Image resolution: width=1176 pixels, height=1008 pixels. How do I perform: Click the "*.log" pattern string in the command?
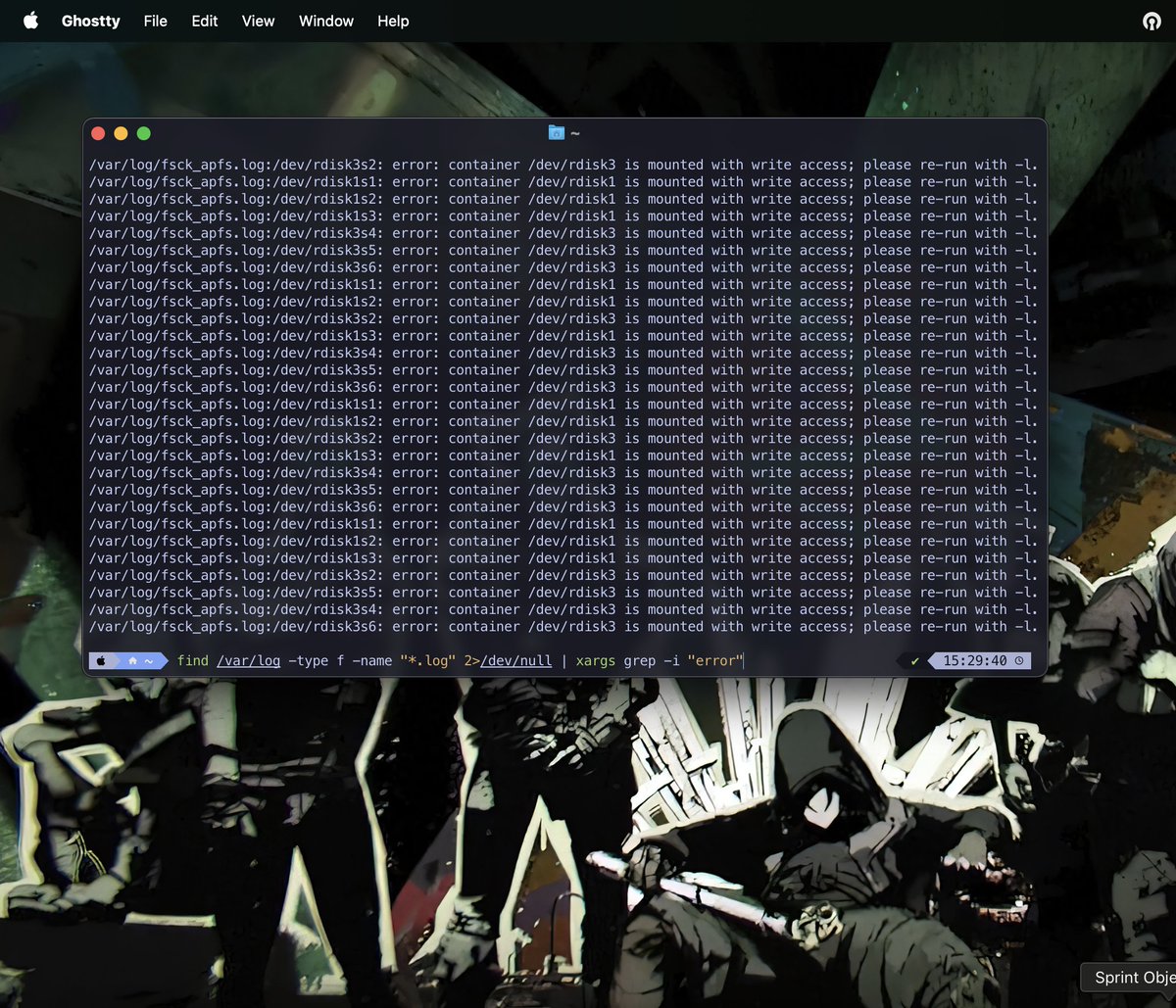427,661
